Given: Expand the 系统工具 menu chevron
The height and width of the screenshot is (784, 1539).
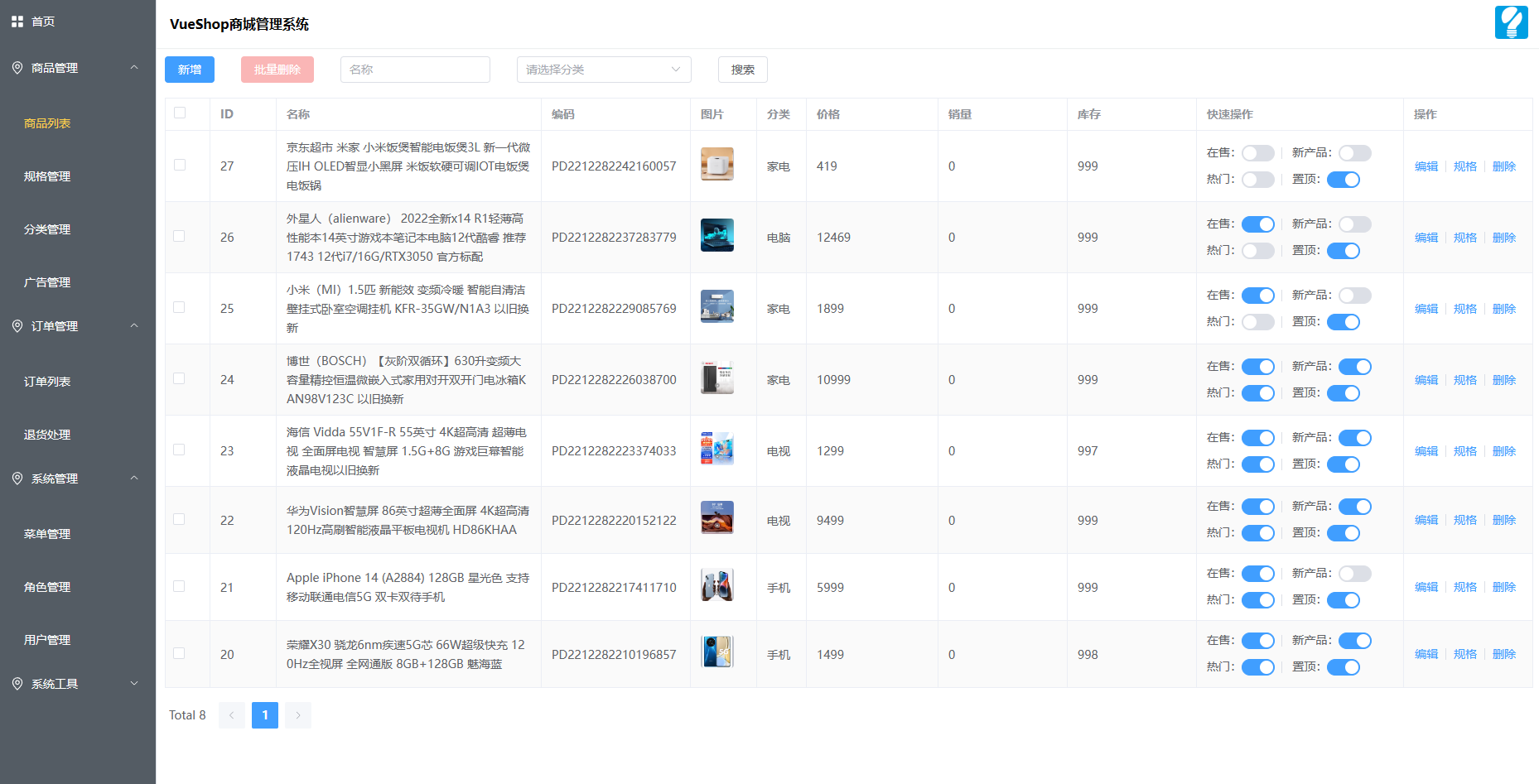Looking at the screenshot, I should tap(134, 684).
